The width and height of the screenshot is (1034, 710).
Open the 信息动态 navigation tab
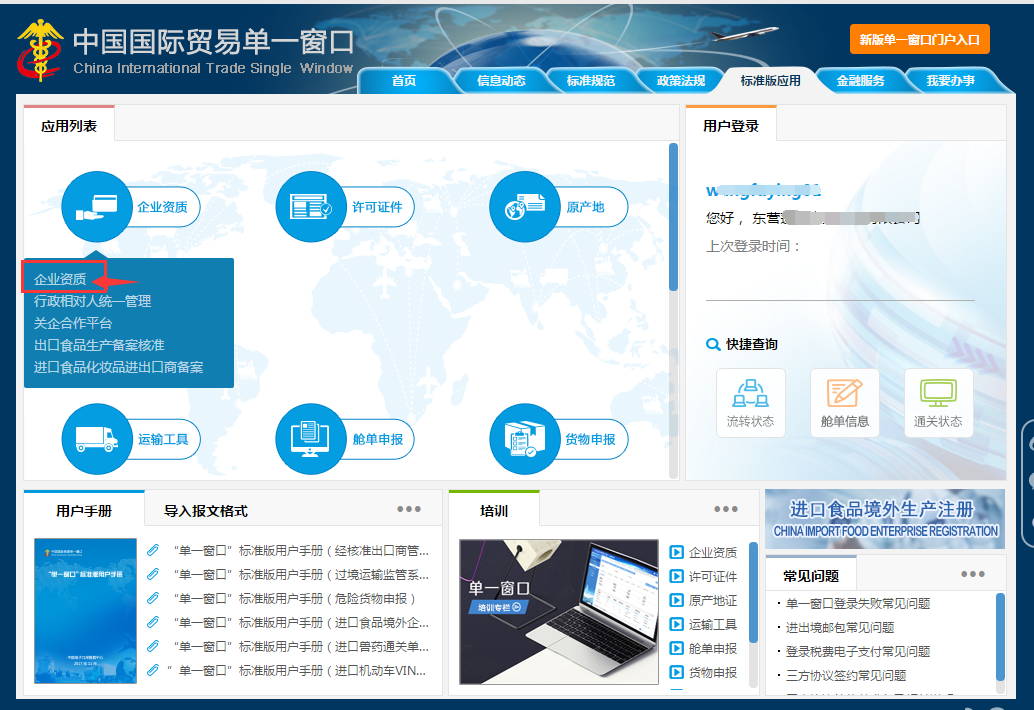point(501,80)
